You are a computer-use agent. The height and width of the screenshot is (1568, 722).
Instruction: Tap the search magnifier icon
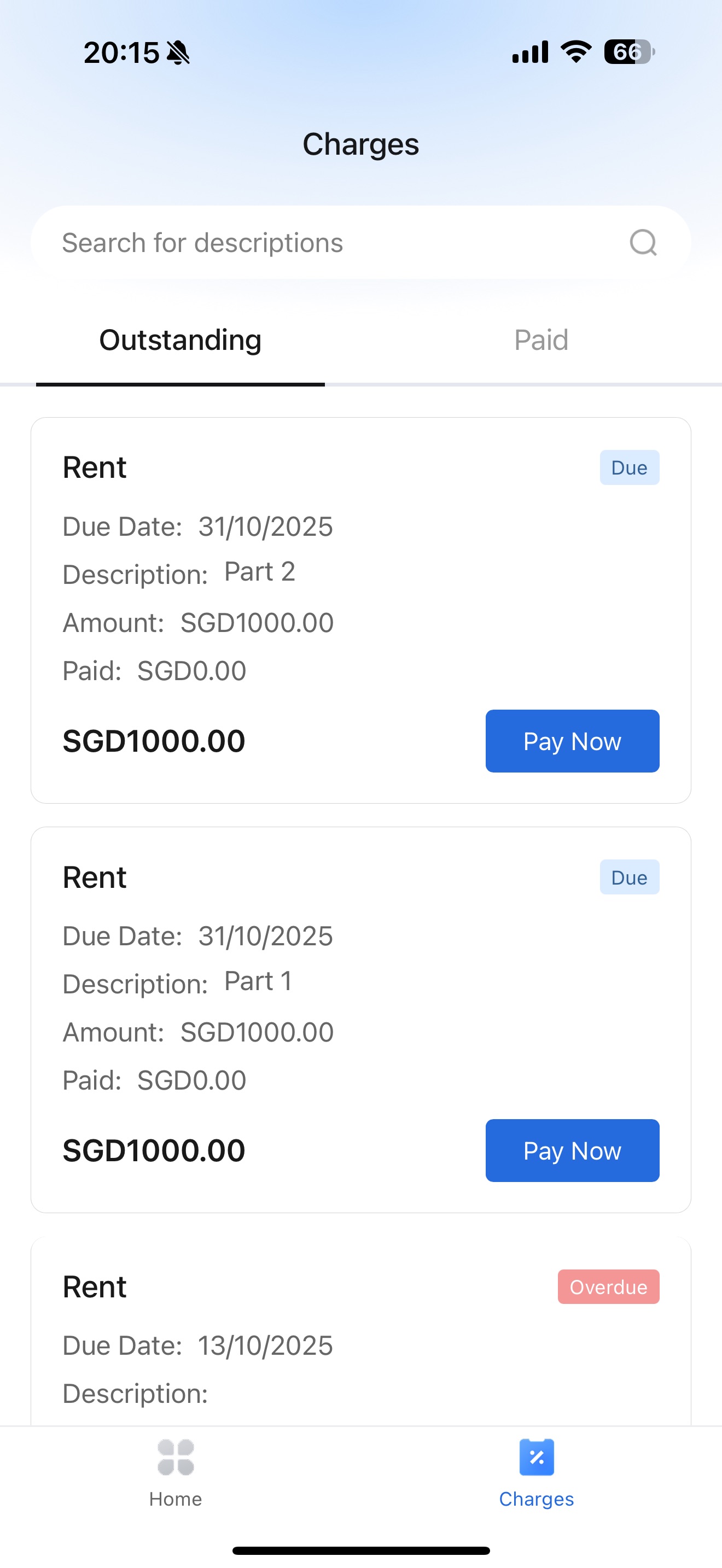[643, 242]
